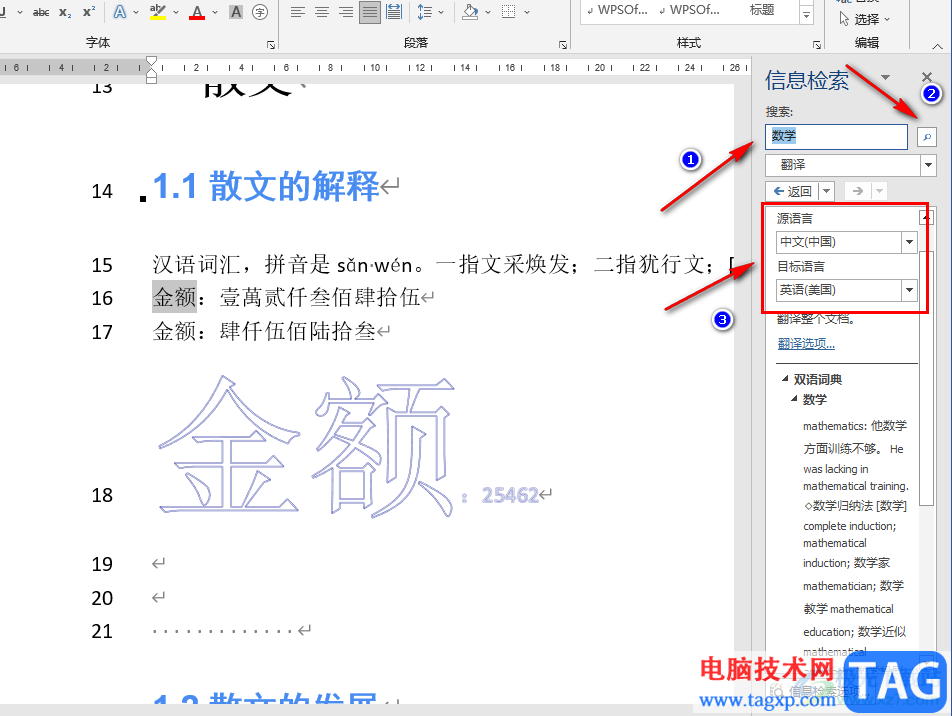
Task: Open the 选择 select menu
Action: tap(865, 19)
